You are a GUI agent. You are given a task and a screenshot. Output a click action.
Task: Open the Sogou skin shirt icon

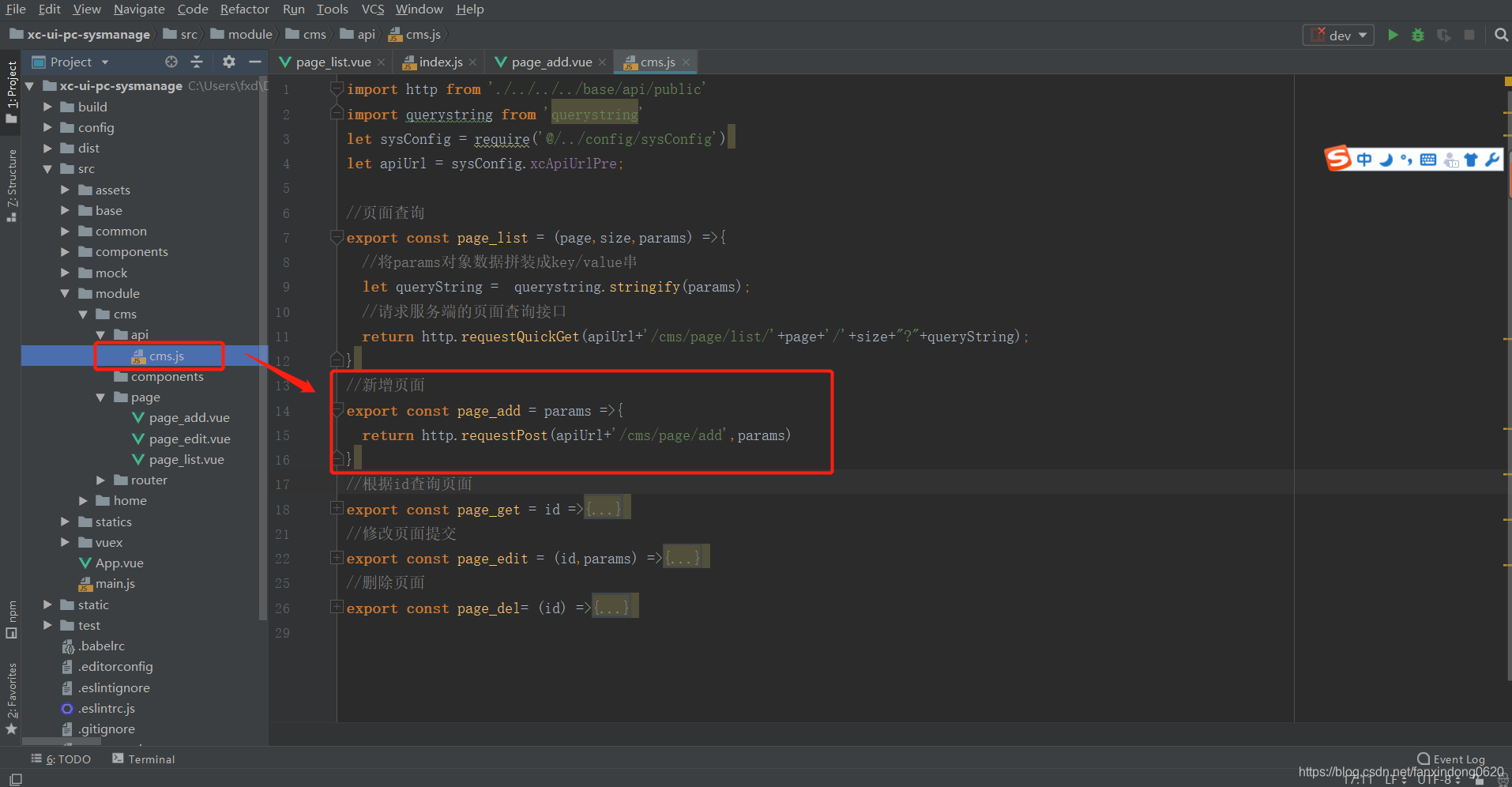click(1471, 160)
